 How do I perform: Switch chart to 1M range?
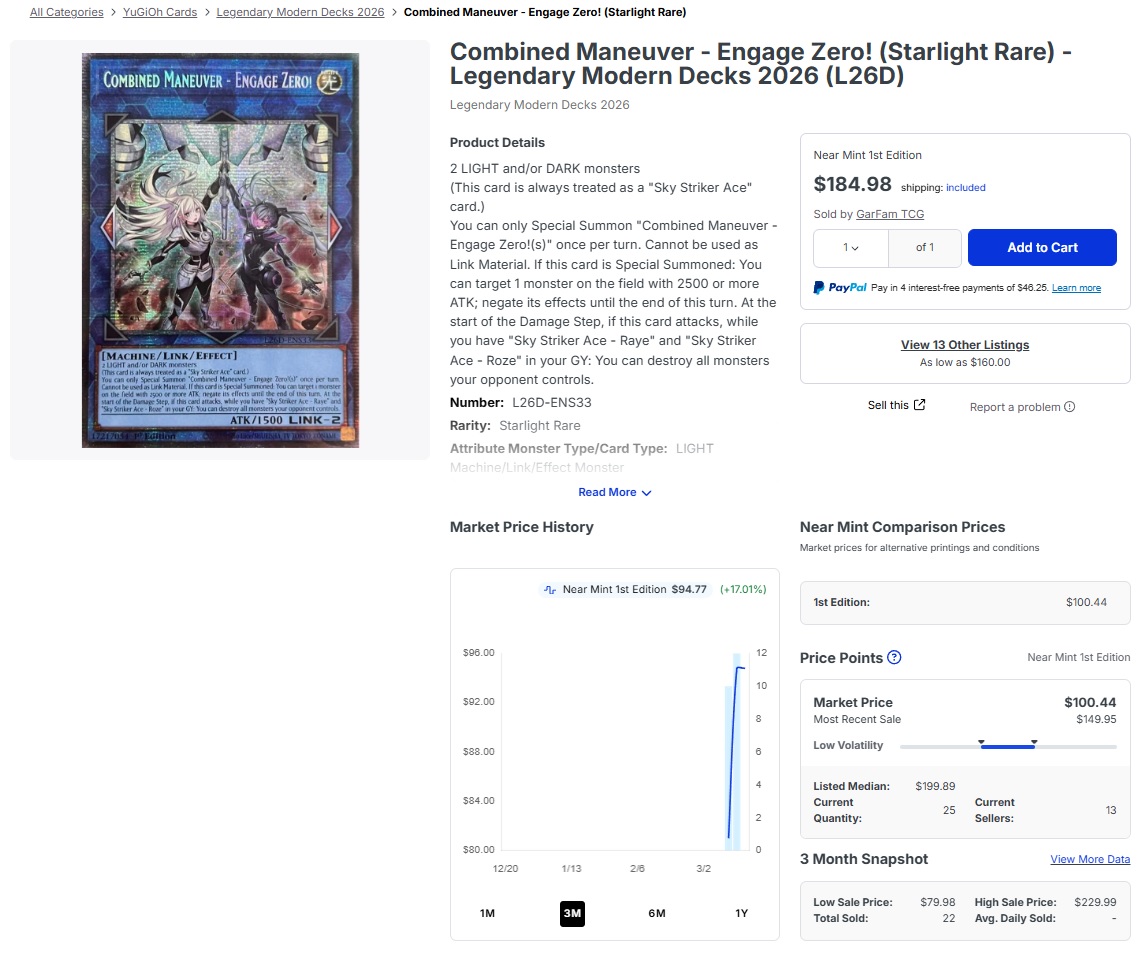point(488,913)
